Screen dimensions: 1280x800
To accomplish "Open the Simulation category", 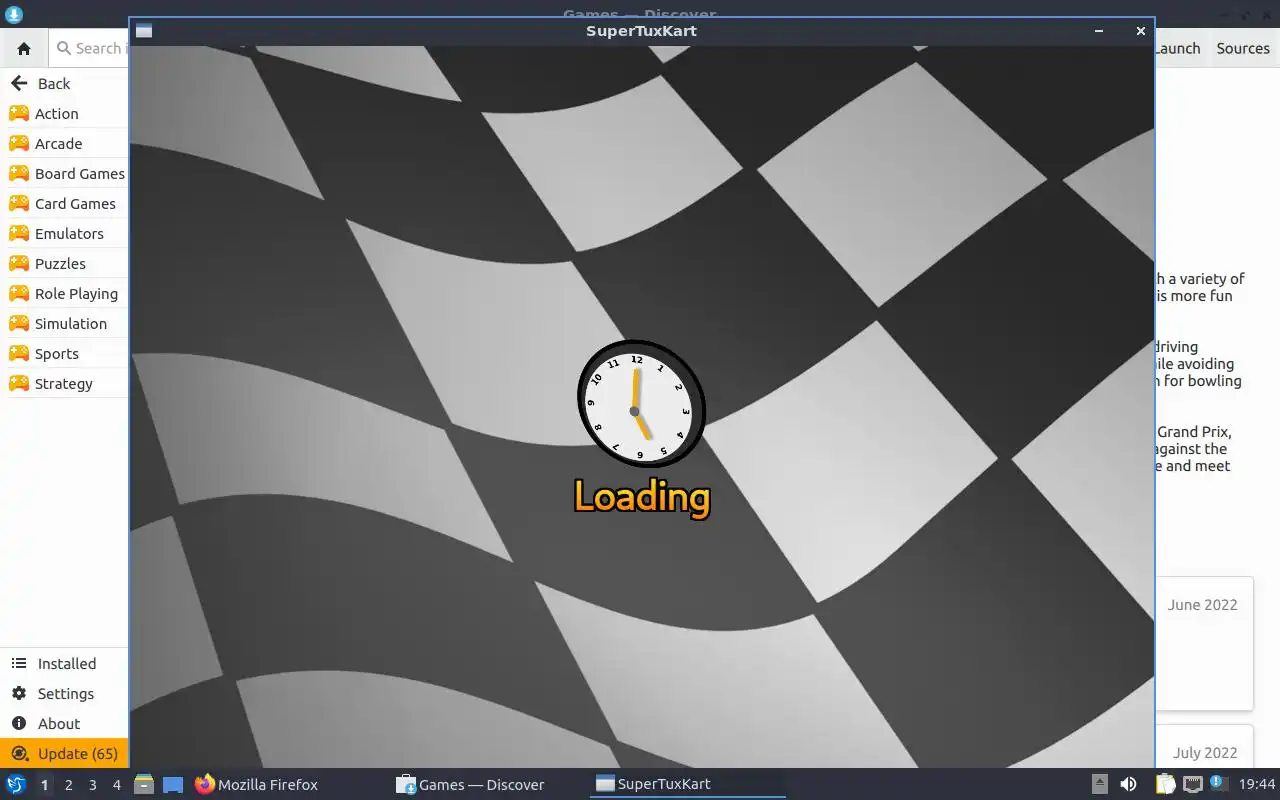I will 64,324.
